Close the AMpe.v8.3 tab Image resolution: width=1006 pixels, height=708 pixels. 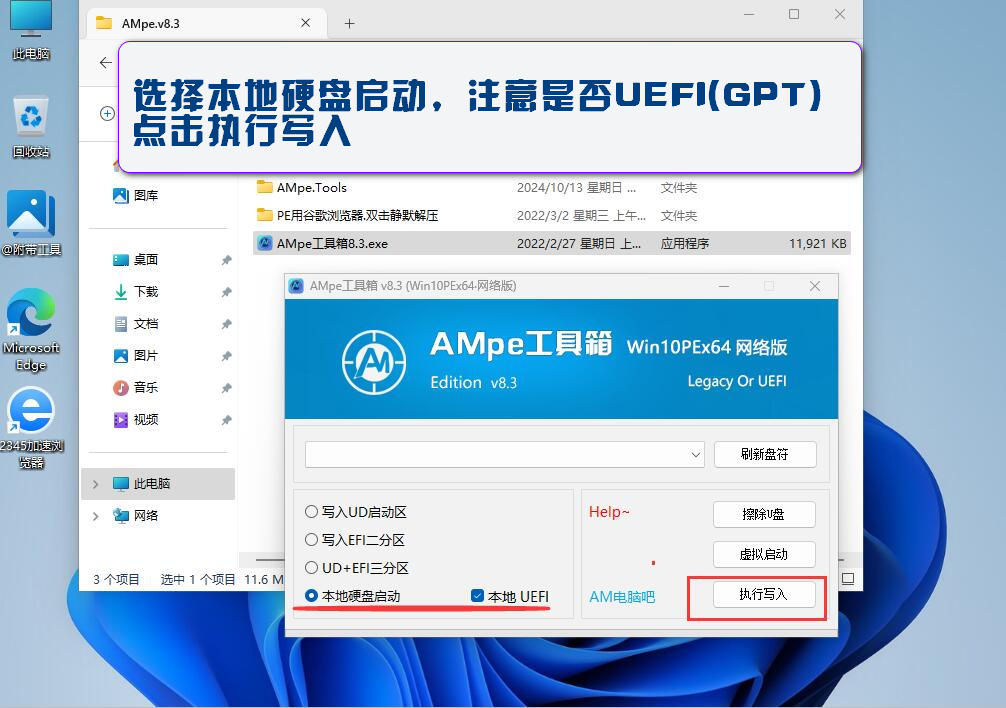tap(305, 23)
